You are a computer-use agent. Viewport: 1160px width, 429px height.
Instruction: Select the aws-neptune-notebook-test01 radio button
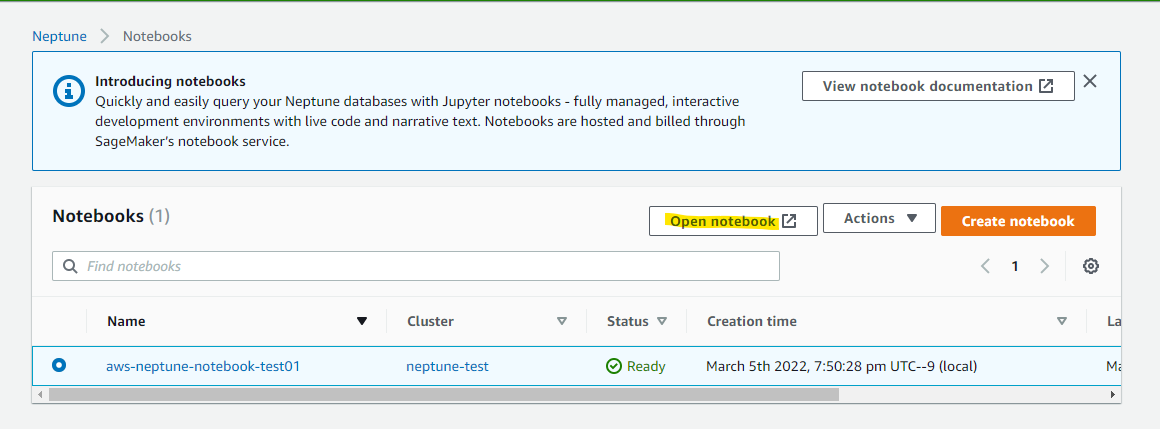click(x=59, y=365)
